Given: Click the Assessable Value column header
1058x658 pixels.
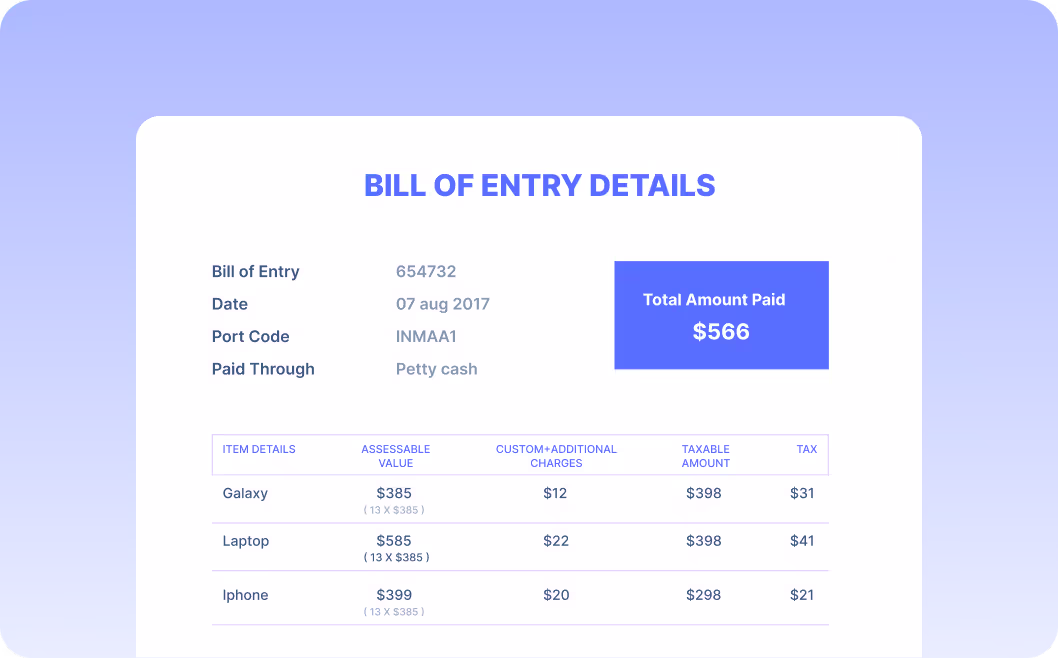Looking at the screenshot, I should pos(395,456).
